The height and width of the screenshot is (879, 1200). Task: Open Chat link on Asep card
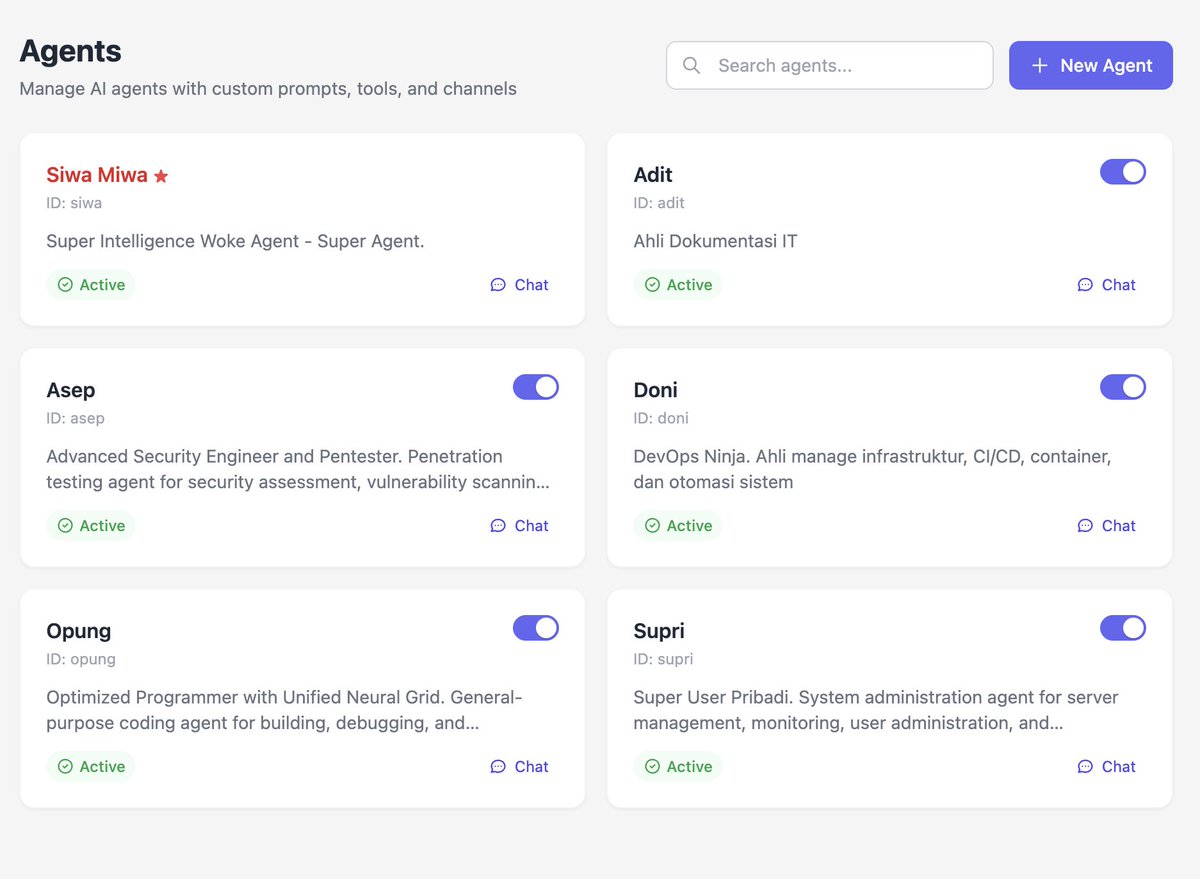pyautogui.click(x=519, y=526)
